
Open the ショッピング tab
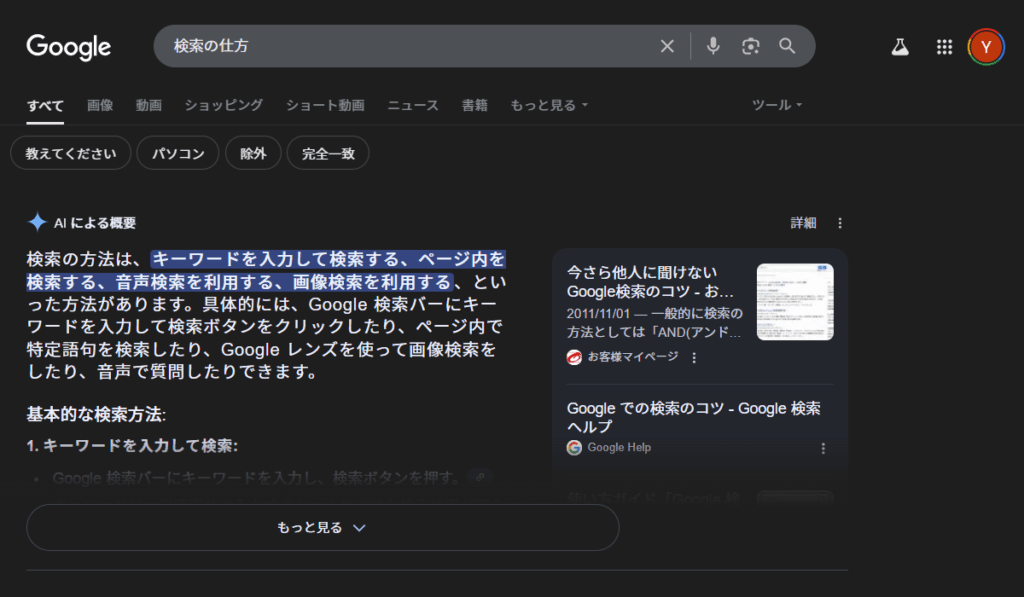(x=223, y=105)
